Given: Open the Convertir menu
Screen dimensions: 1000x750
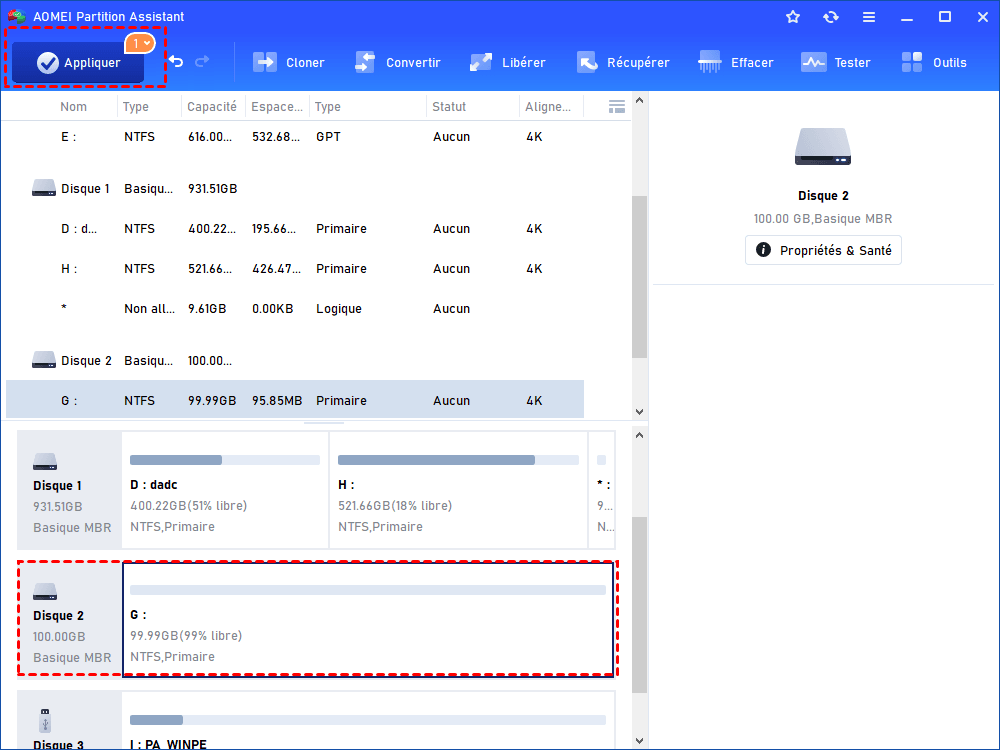Looking at the screenshot, I should coord(397,62).
